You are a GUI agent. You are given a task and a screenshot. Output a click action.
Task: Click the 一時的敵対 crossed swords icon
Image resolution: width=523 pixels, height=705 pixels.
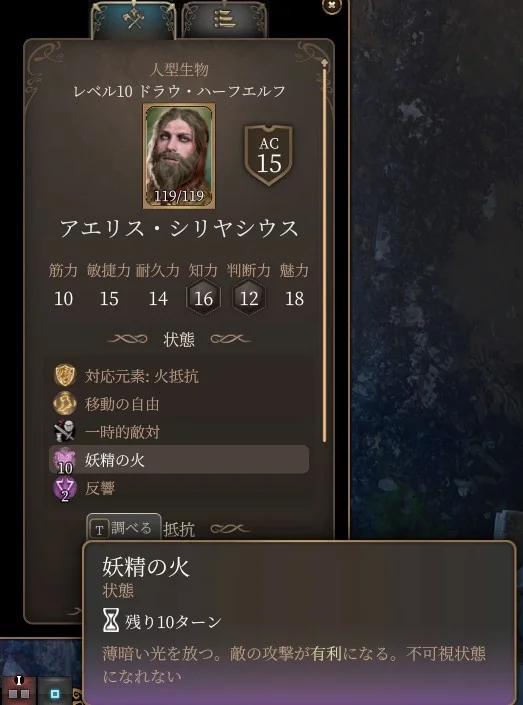pos(65,431)
